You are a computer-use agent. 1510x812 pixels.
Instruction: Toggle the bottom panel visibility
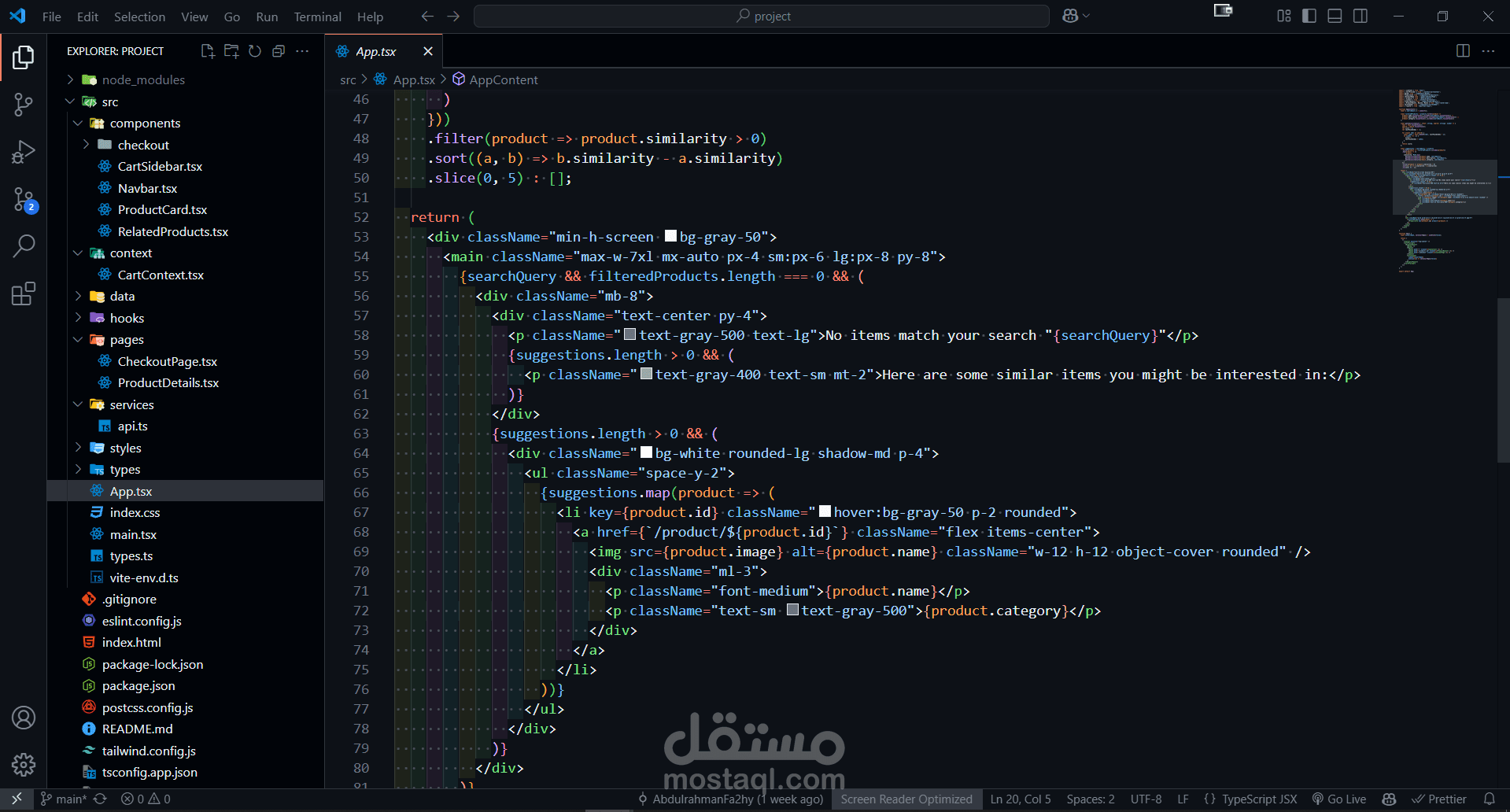[x=1335, y=17]
